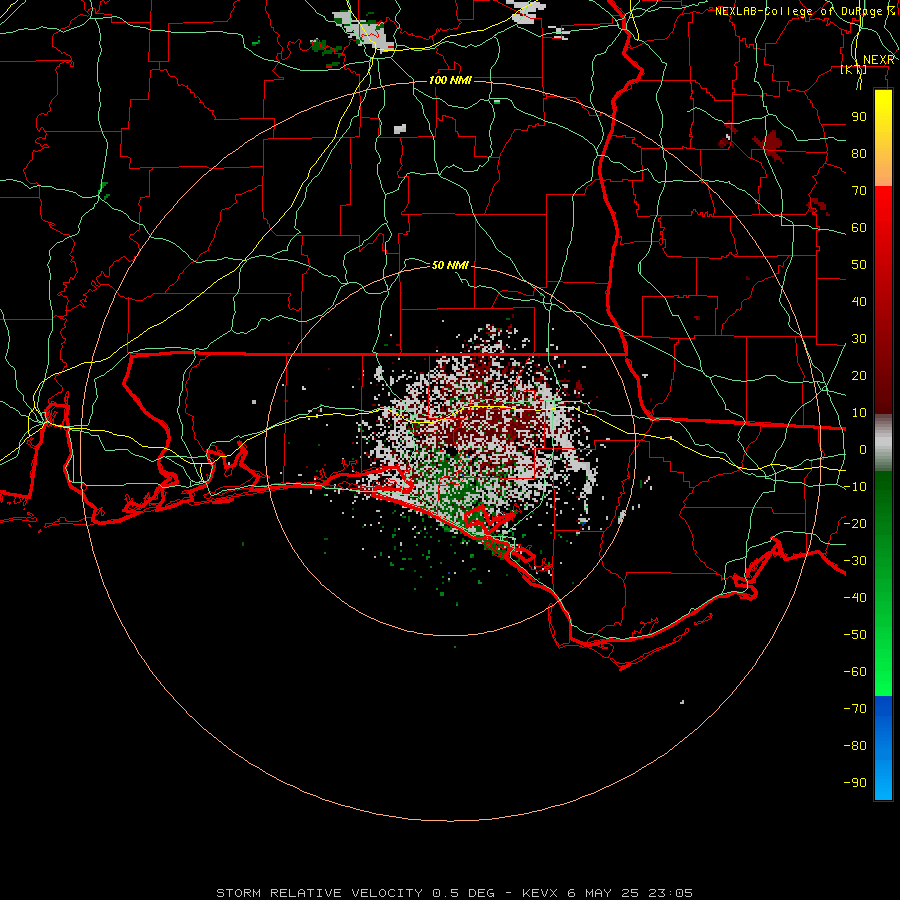Screen dimensions: 900x900
Task: Click the gray zero-velocity segment of color bar
Action: pyautogui.click(x=883, y=443)
